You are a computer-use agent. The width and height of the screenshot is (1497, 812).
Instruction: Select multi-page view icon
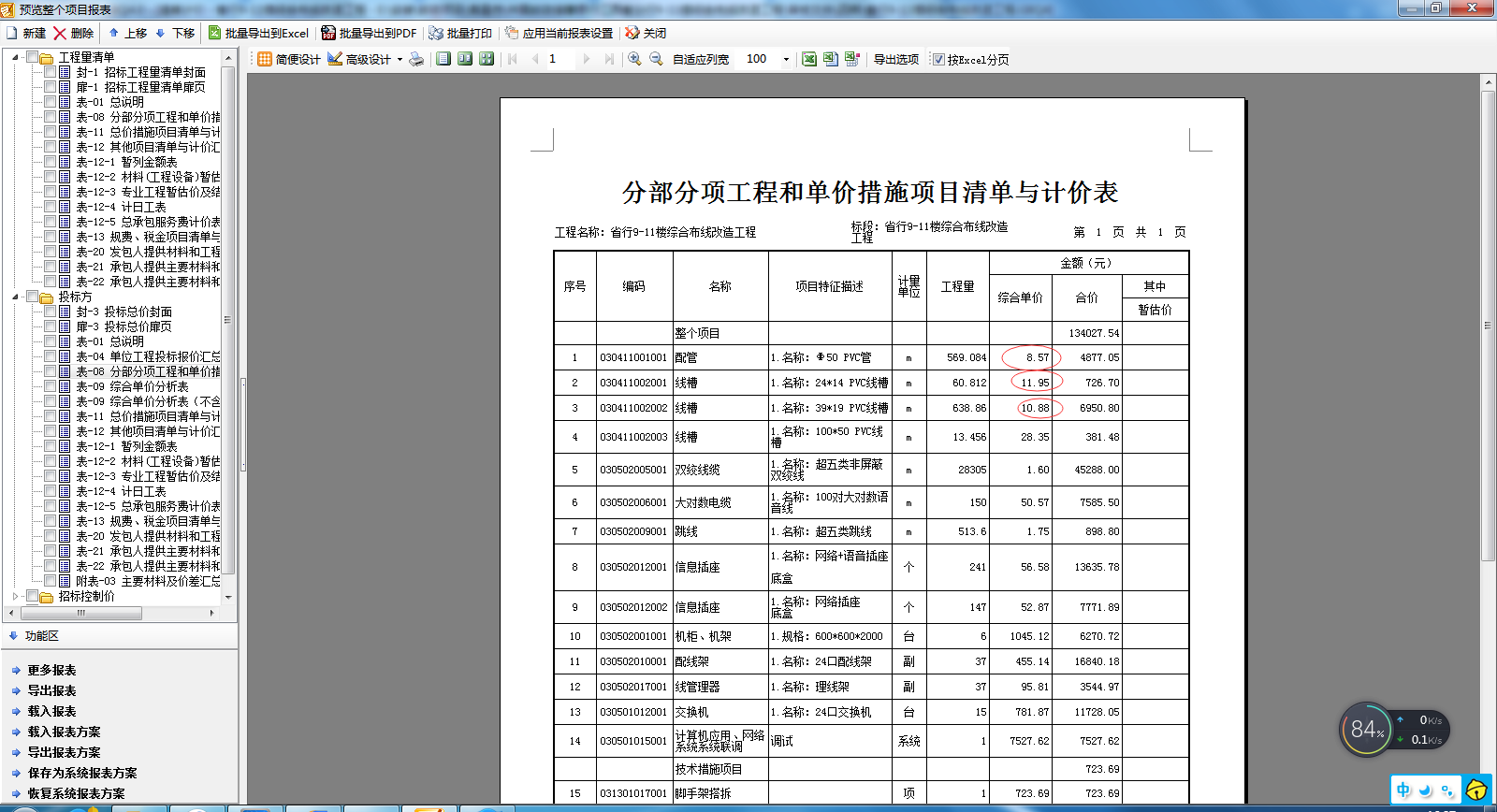487,59
